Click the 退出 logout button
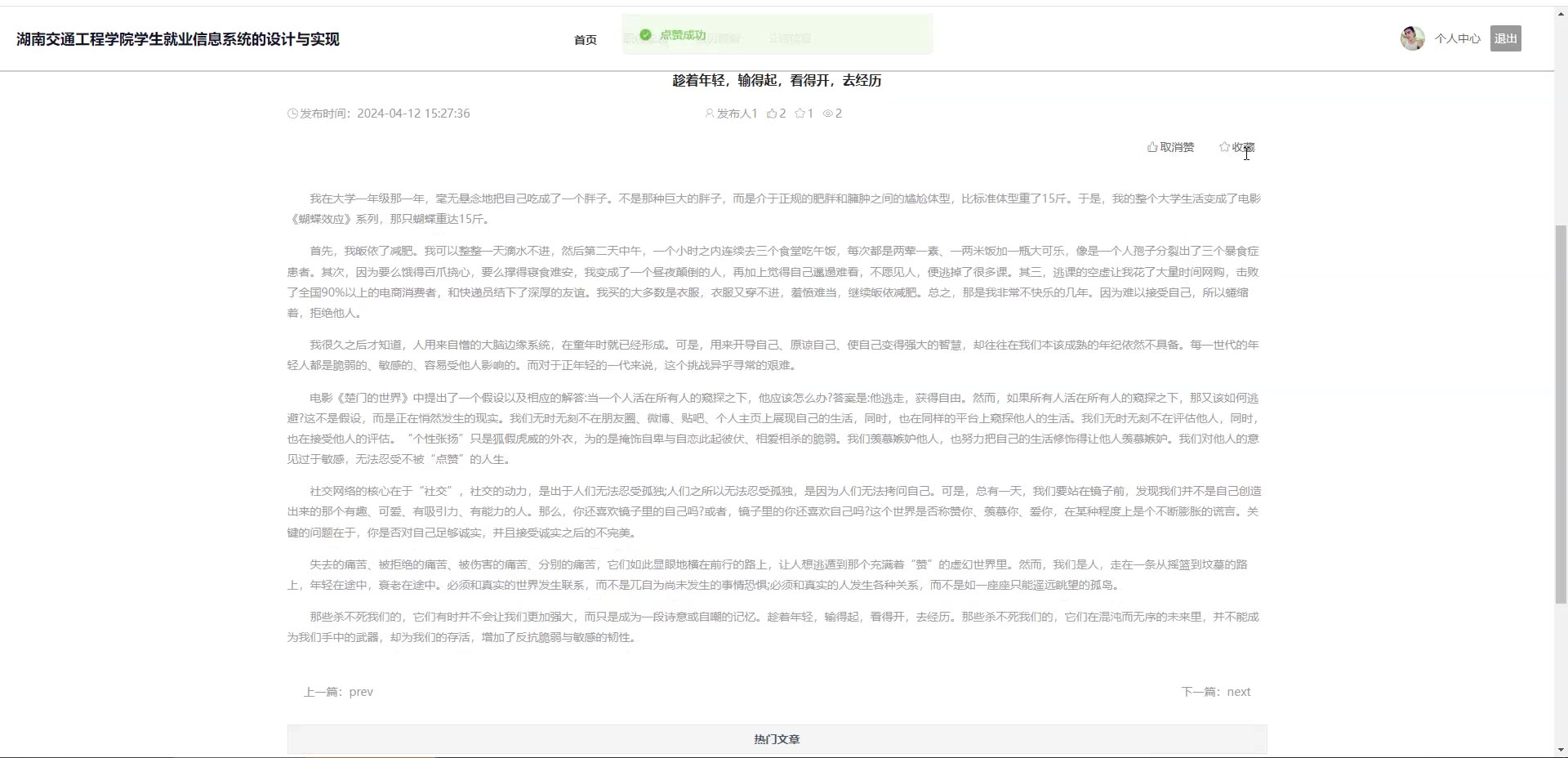This screenshot has height=758, width=1568. pos(1505,38)
